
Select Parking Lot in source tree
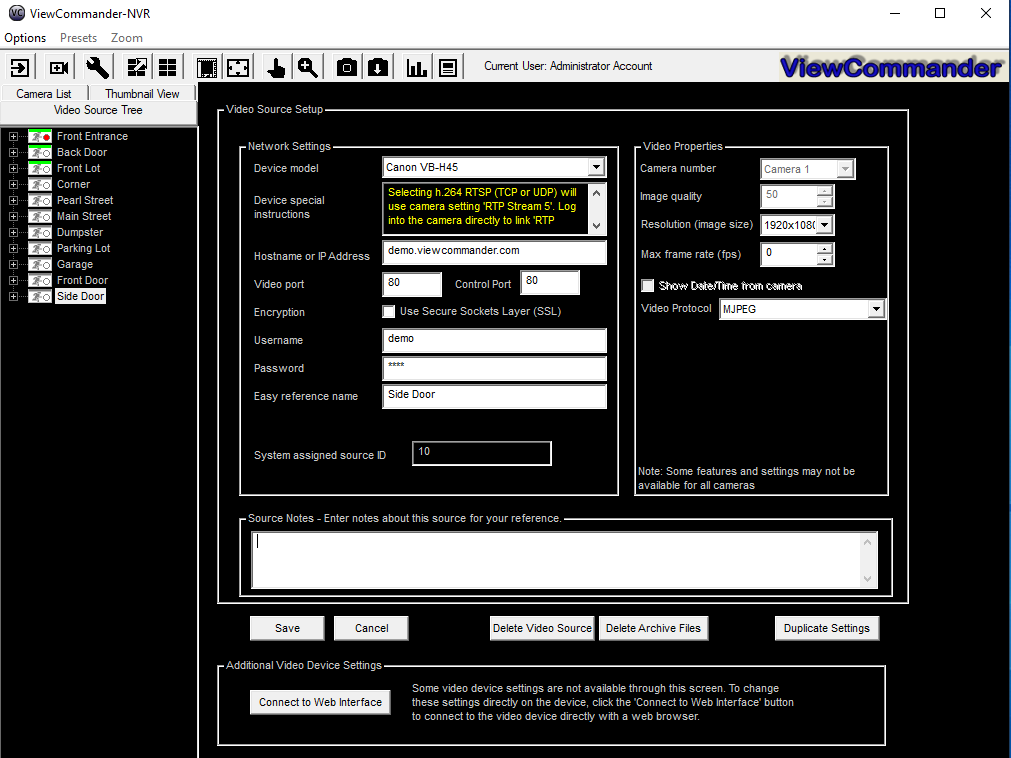[83, 249]
